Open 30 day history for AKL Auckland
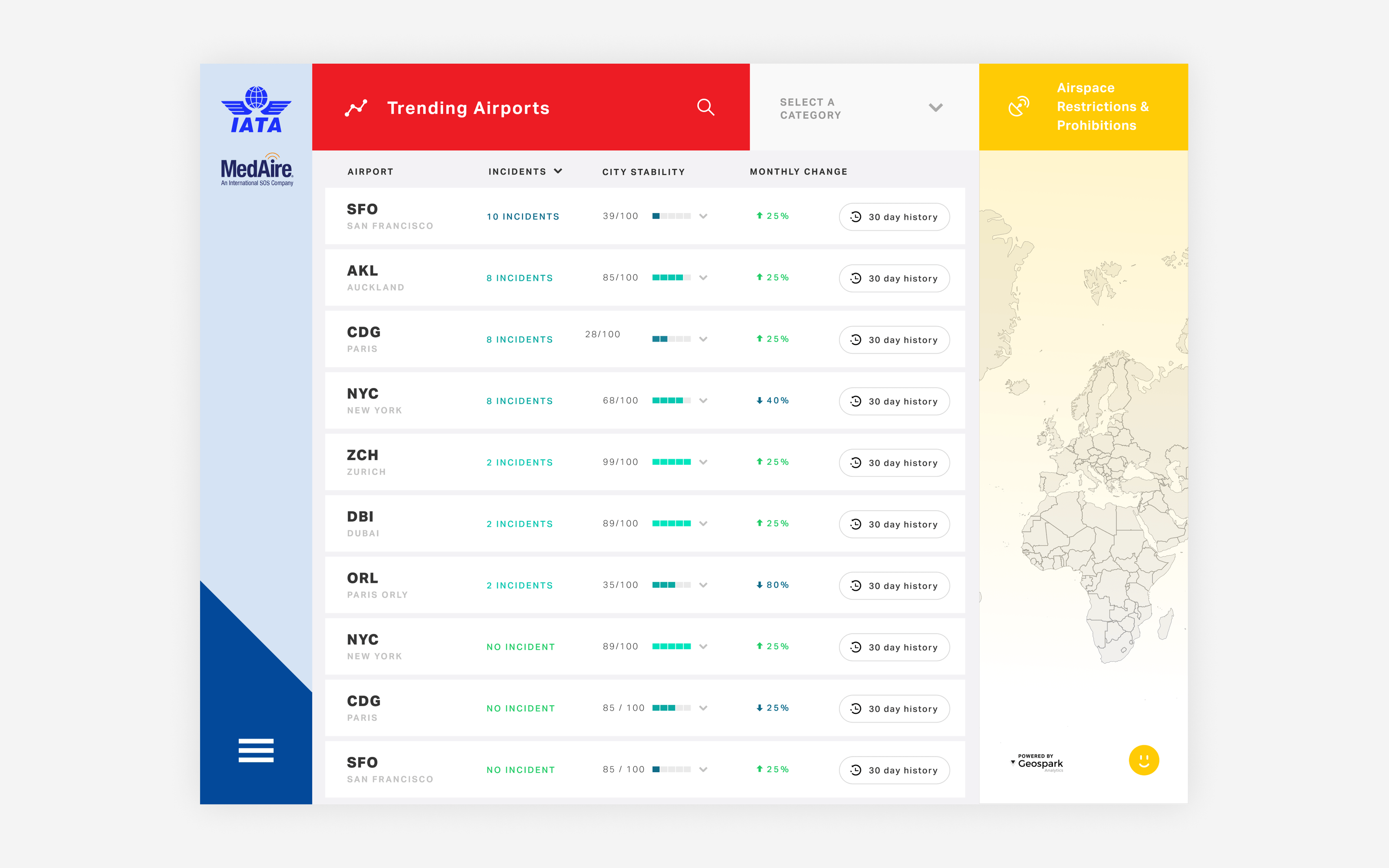 click(894, 278)
